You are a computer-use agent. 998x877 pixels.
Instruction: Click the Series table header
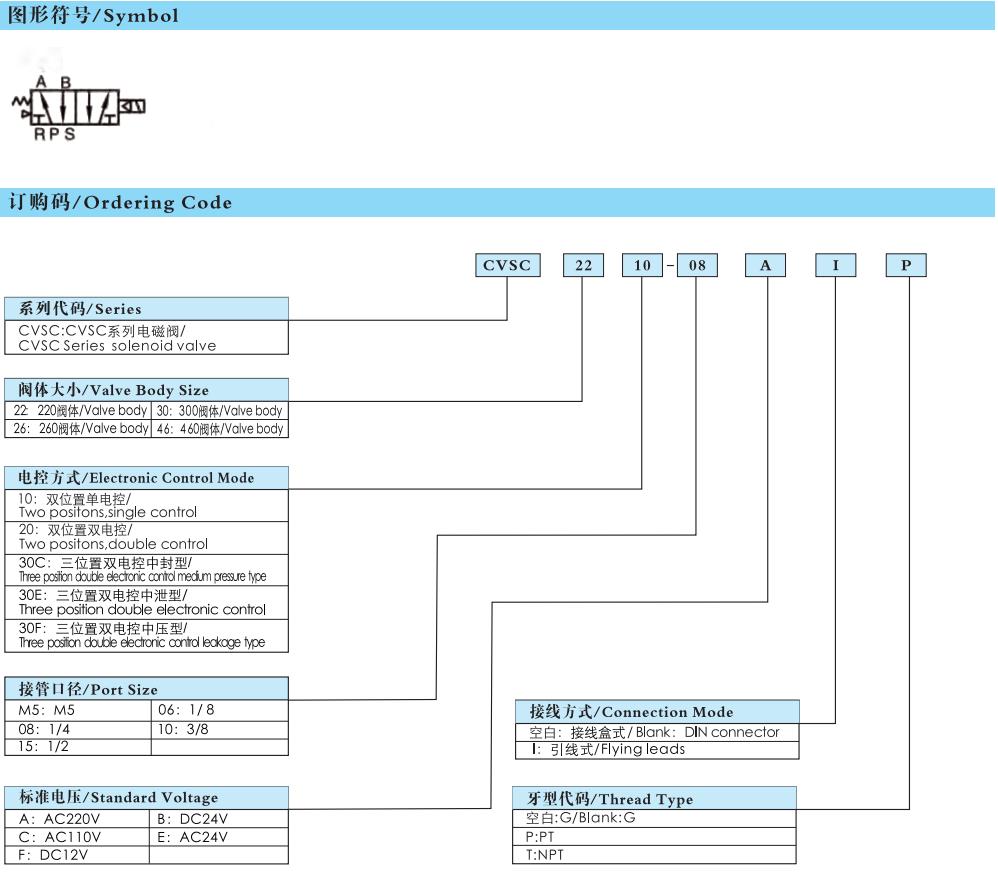[x=146, y=309]
